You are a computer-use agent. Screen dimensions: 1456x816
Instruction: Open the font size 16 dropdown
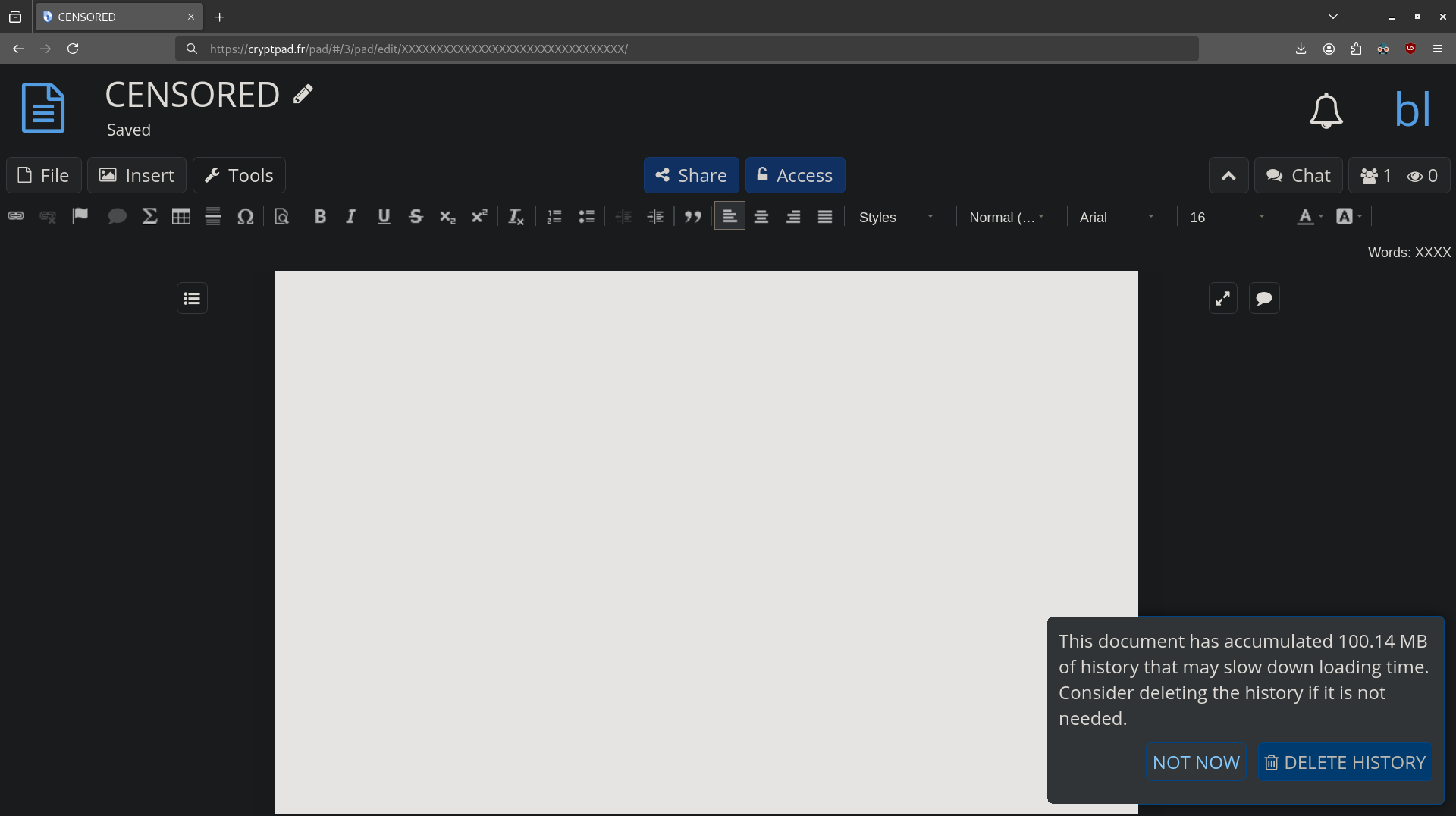1226,218
